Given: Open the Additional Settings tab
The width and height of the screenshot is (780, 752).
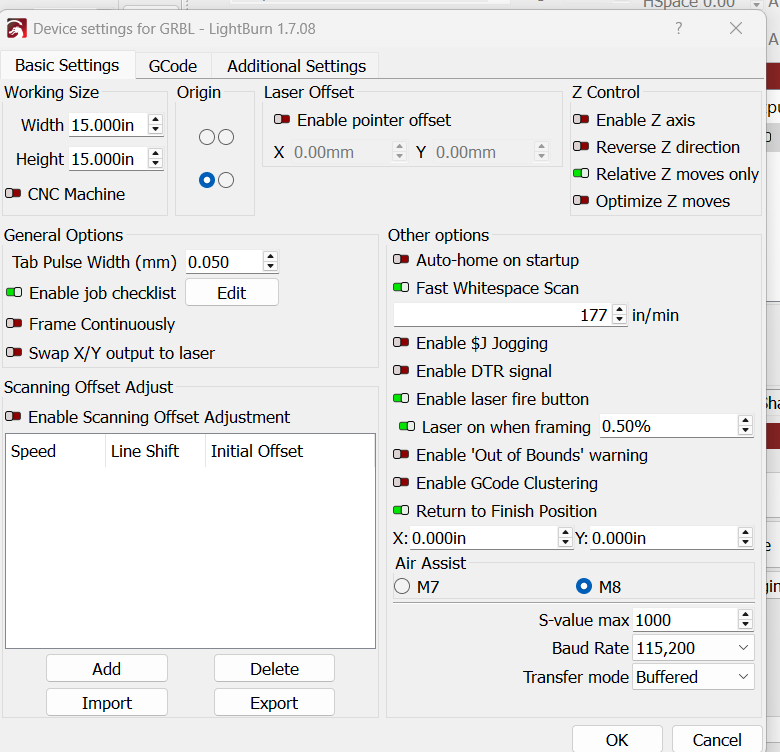Looking at the screenshot, I should [296, 66].
